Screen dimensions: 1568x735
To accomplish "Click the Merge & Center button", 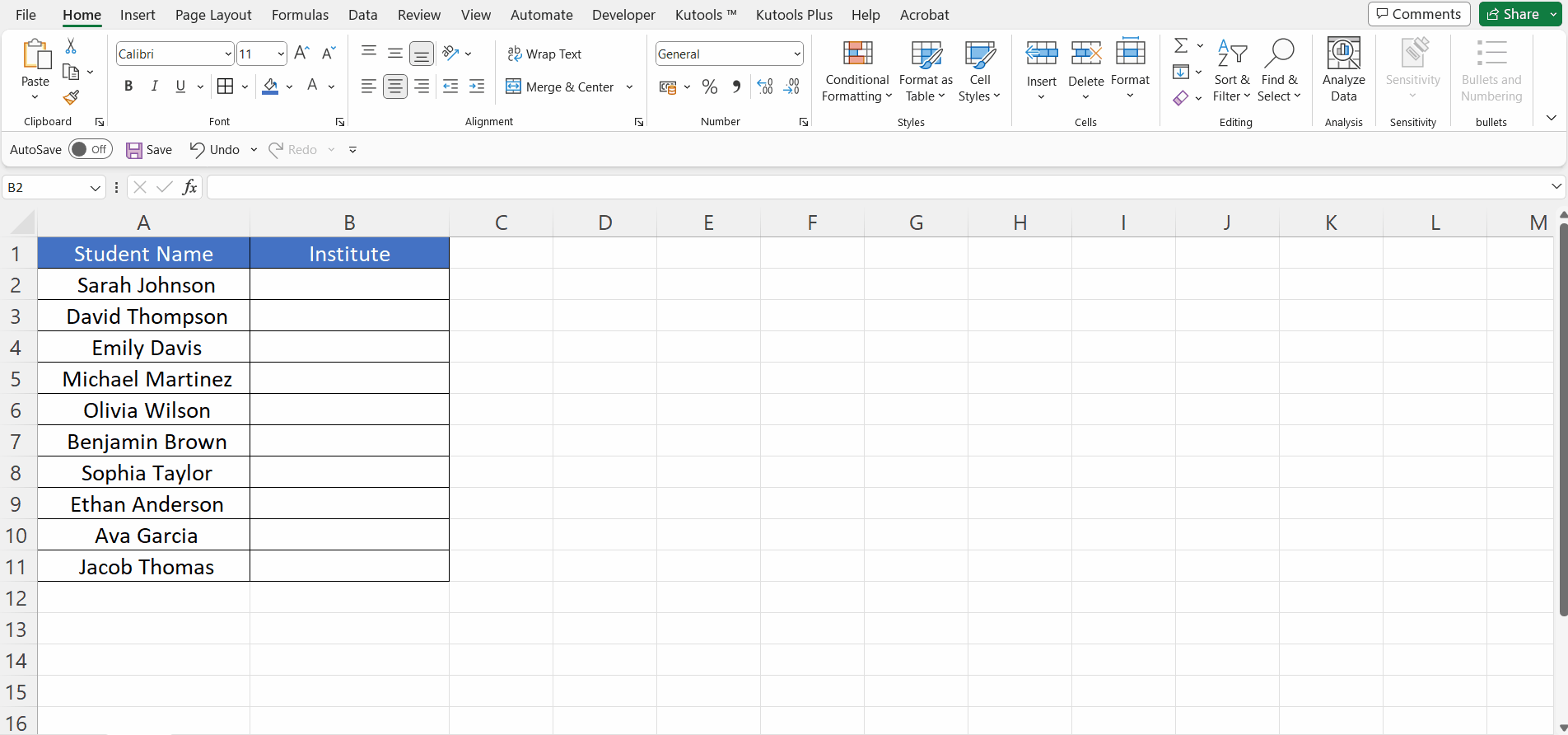I will click(560, 87).
